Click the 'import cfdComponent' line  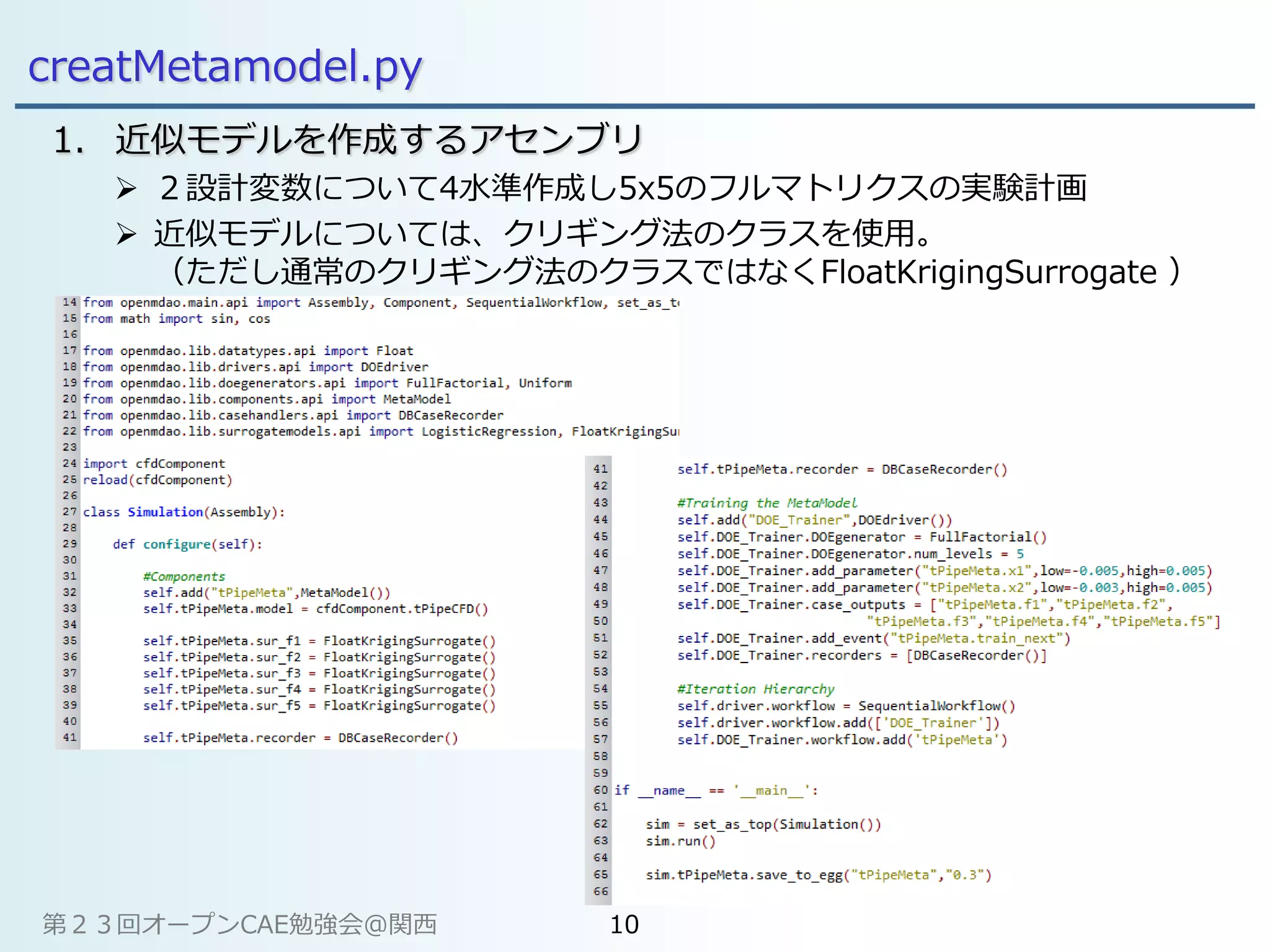pyautogui.click(x=154, y=464)
